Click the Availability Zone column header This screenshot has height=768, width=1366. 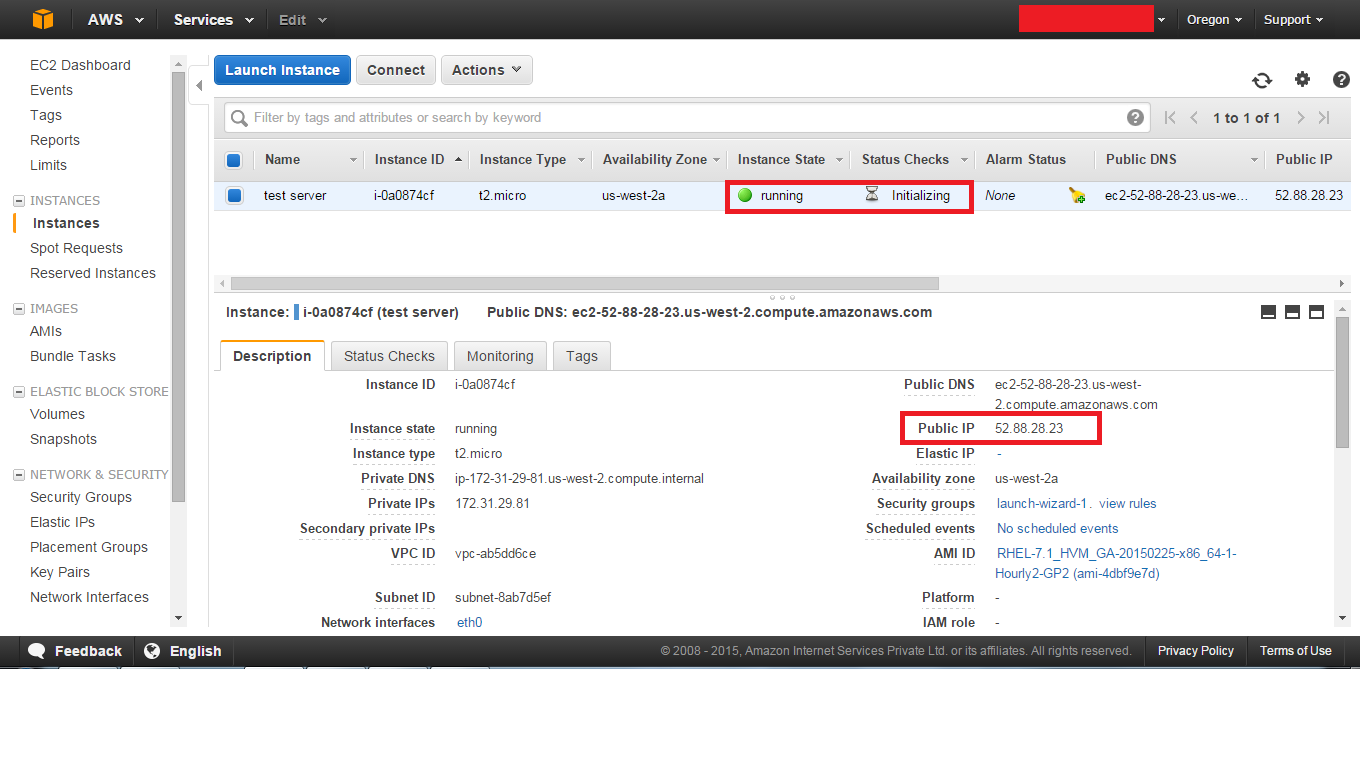tap(654, 160)
